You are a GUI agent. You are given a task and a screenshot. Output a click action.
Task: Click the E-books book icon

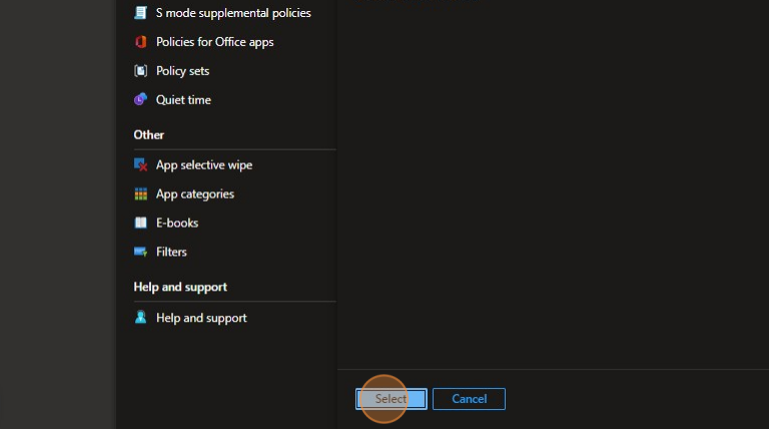tap(140, 223)
